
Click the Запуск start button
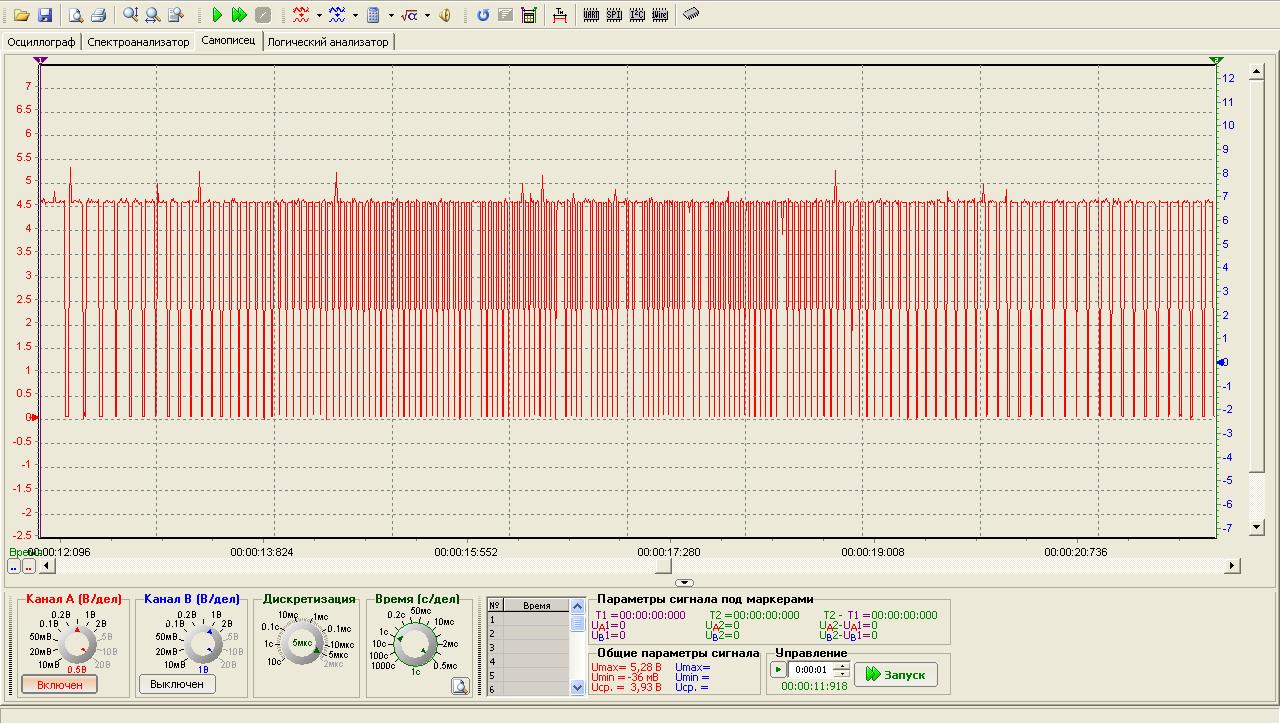[x=896, y=674]
